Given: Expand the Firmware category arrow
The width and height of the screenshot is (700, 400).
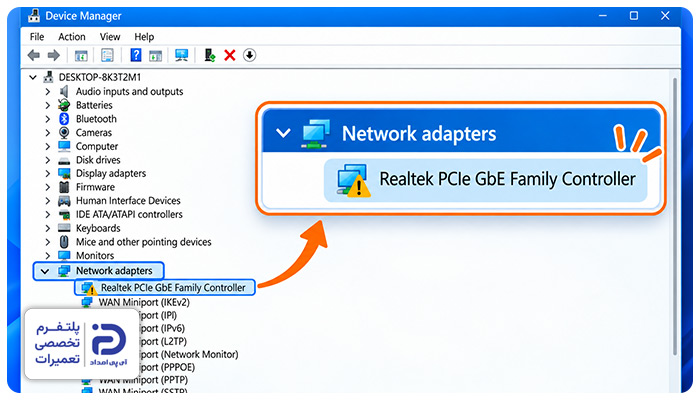Looking at the screenshot, I should (47, 187).
